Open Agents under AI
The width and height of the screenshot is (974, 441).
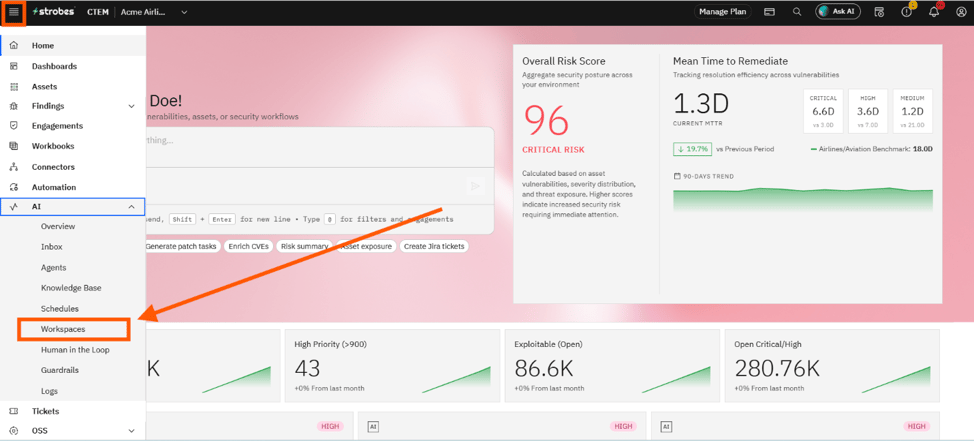point(53,268)
